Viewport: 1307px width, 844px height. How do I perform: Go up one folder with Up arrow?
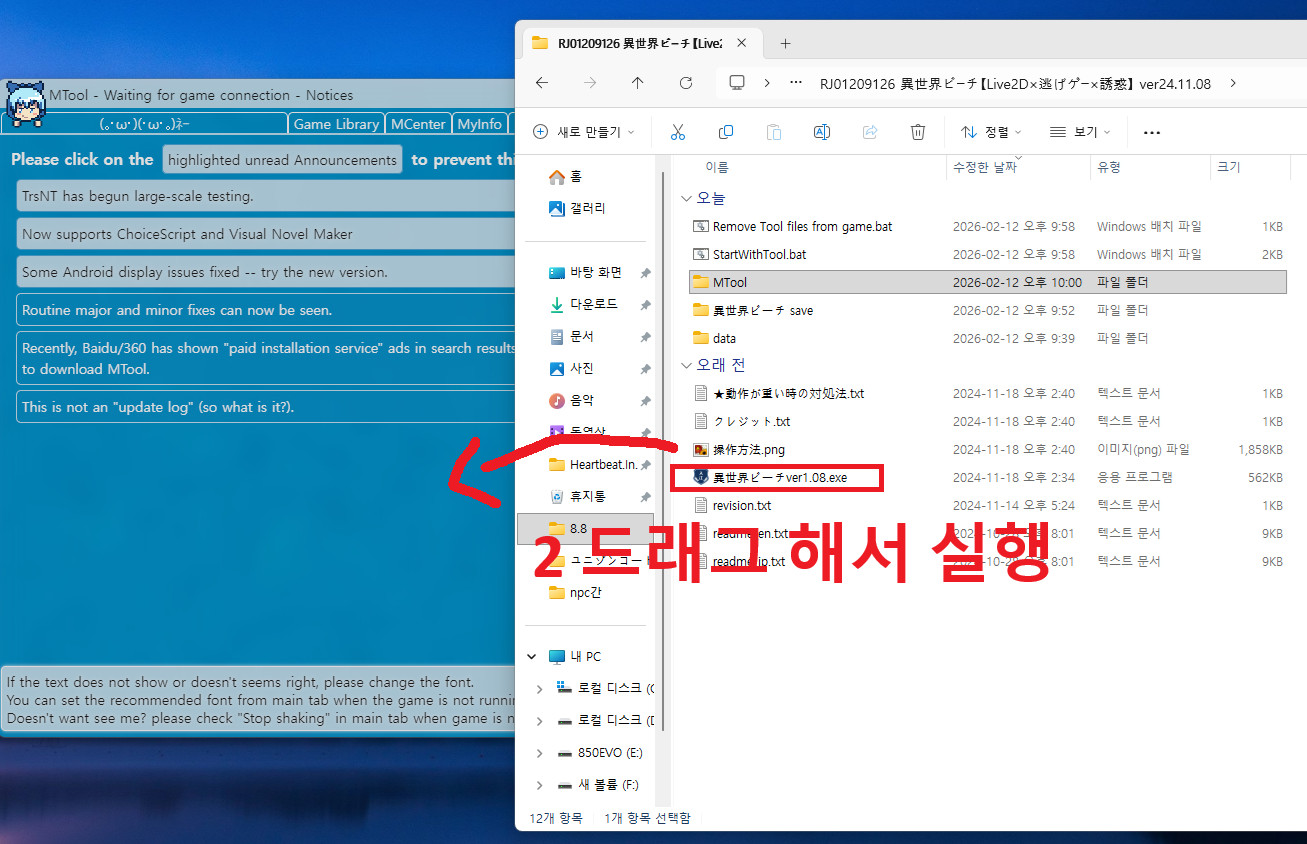[x=638, y=83]
